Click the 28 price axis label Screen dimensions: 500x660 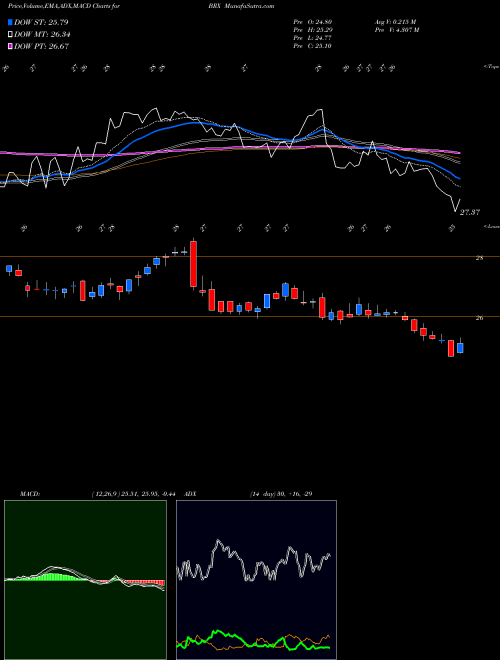point(479,258)
